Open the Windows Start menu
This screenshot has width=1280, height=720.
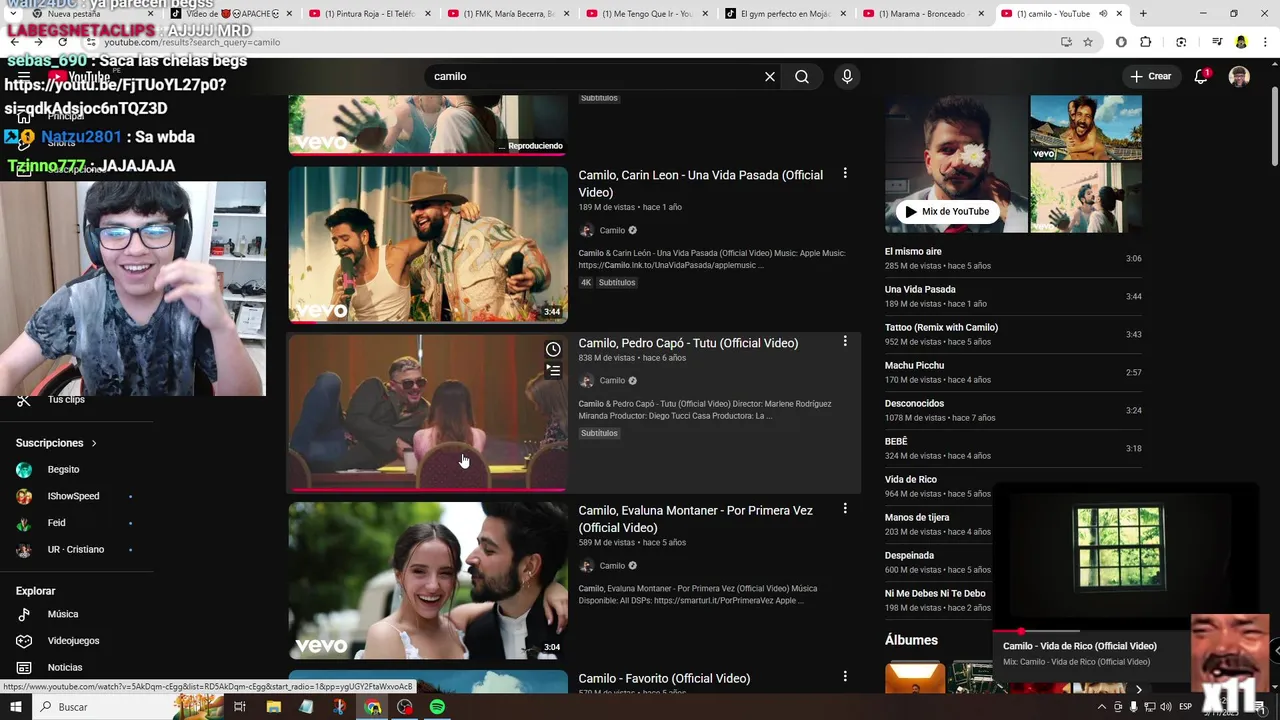tap(17, 707)
